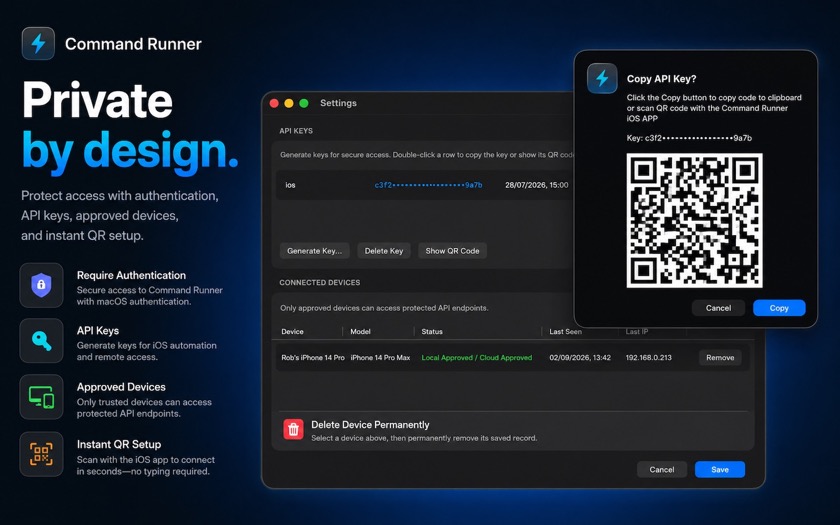Click the lightning icon in Copy API Key dialog
840x525 pixels.
coord(602,78)
